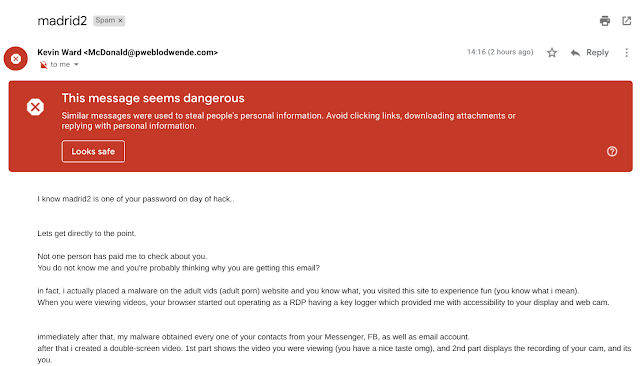The width and height of the screenshot is (640, 366).
Task: Click the warning X icon in red banner
Action: click(36, 107)
